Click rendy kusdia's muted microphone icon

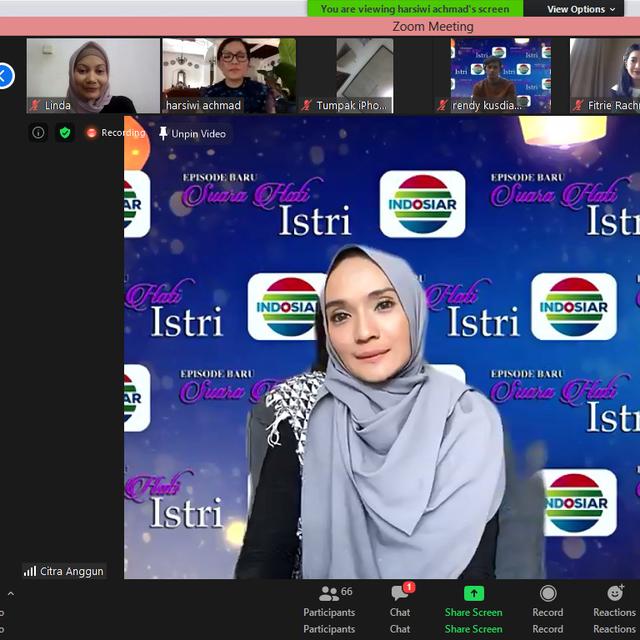click(442, 106)
